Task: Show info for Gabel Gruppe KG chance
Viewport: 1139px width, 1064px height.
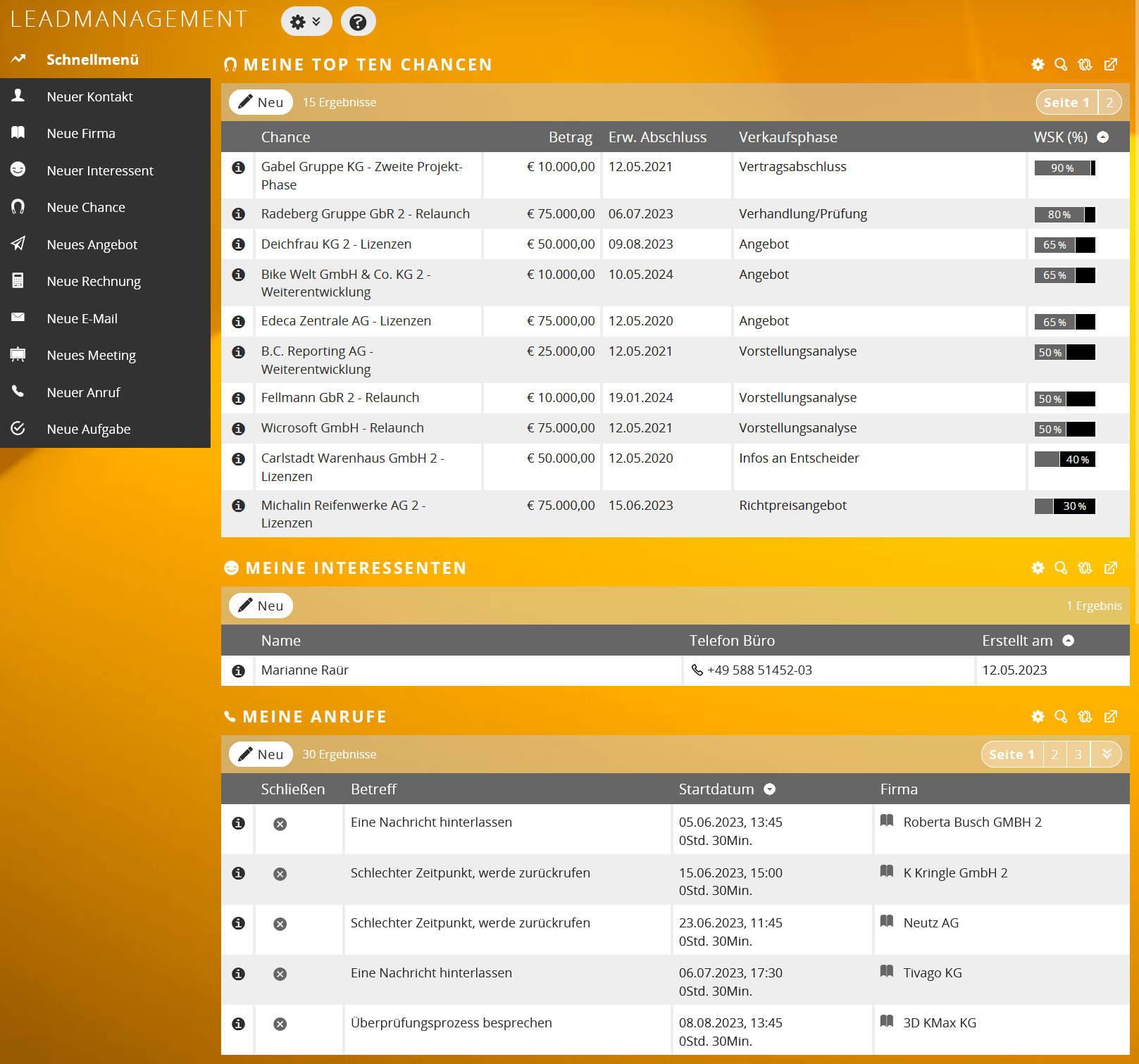Action: (x=239, y=168)
